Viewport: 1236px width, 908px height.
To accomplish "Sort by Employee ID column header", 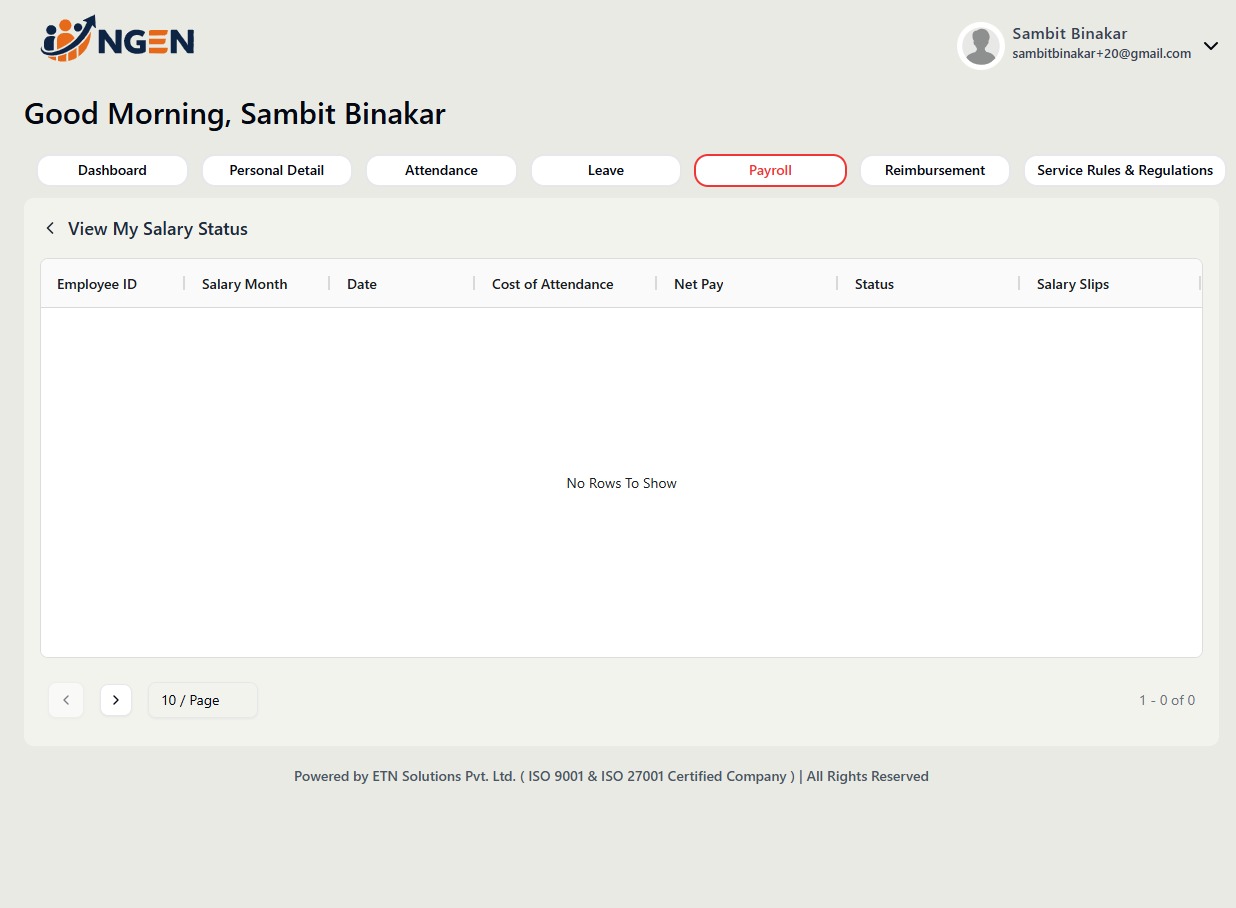I will click(x=97, y=284).
